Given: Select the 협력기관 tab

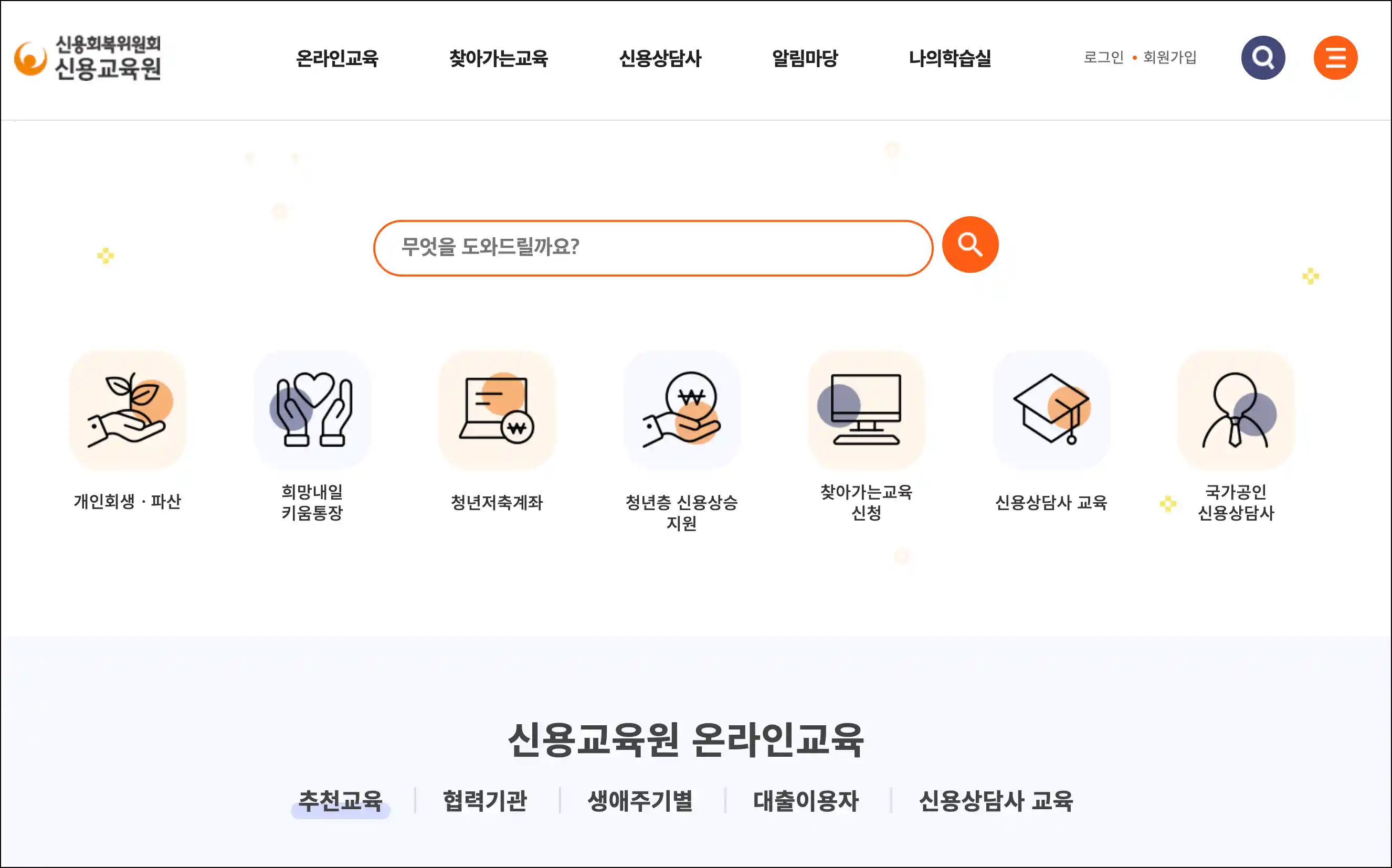Looking at the screenshot, I should (485, 801).
